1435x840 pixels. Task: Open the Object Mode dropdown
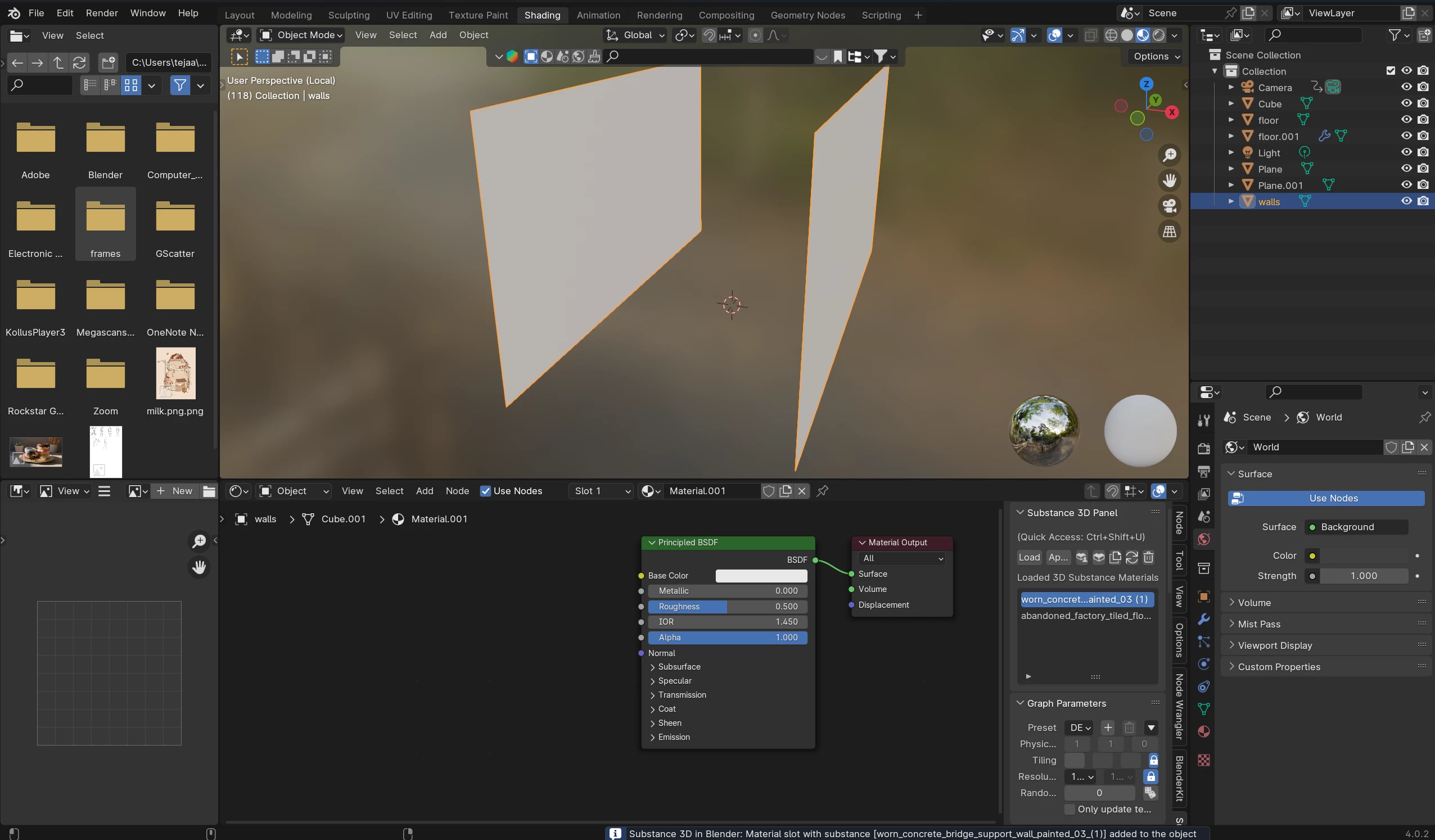click(301, 35)
